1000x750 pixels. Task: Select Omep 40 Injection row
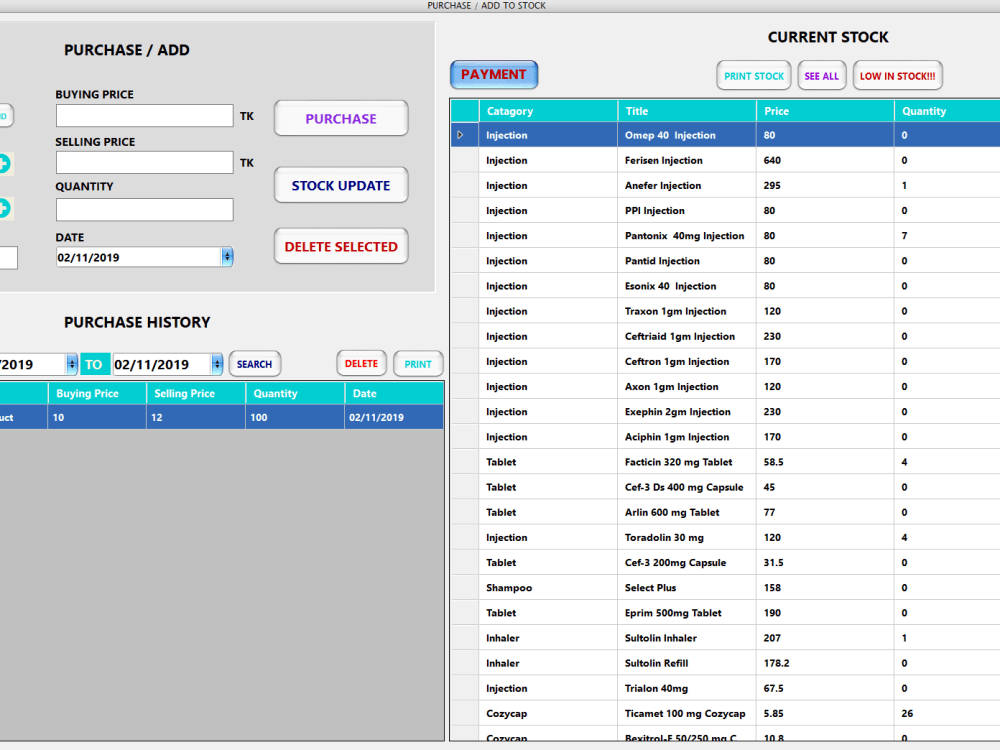(726, 135)
